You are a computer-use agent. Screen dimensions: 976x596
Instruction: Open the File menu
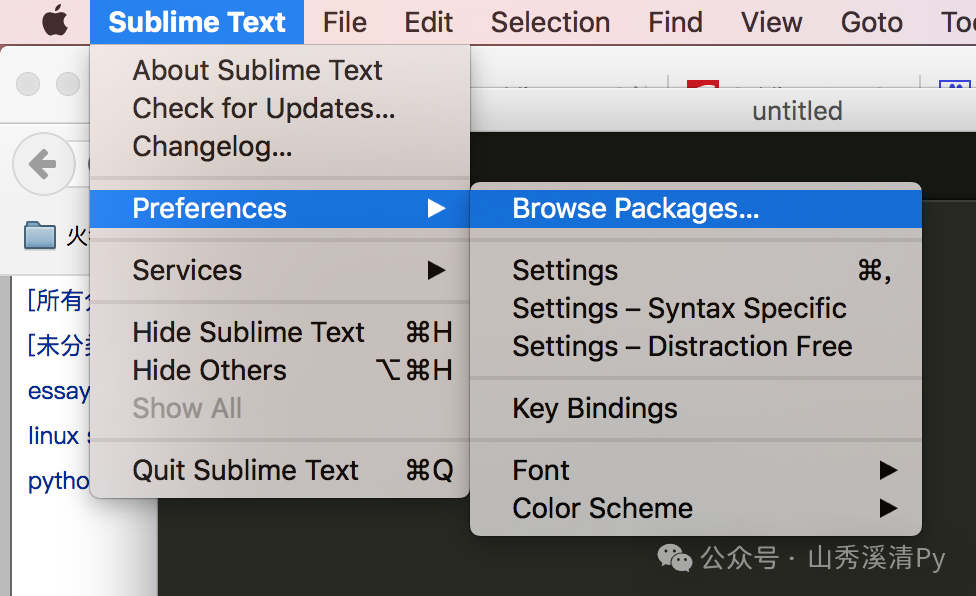pos(345,22)
